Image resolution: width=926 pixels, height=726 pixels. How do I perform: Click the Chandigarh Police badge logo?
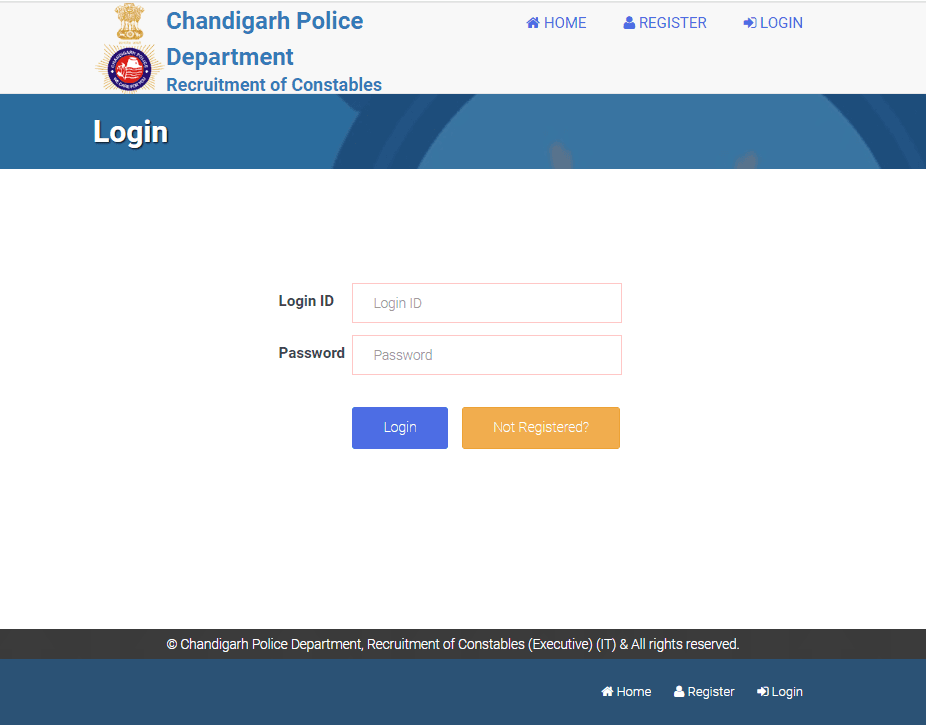(129, 68)
